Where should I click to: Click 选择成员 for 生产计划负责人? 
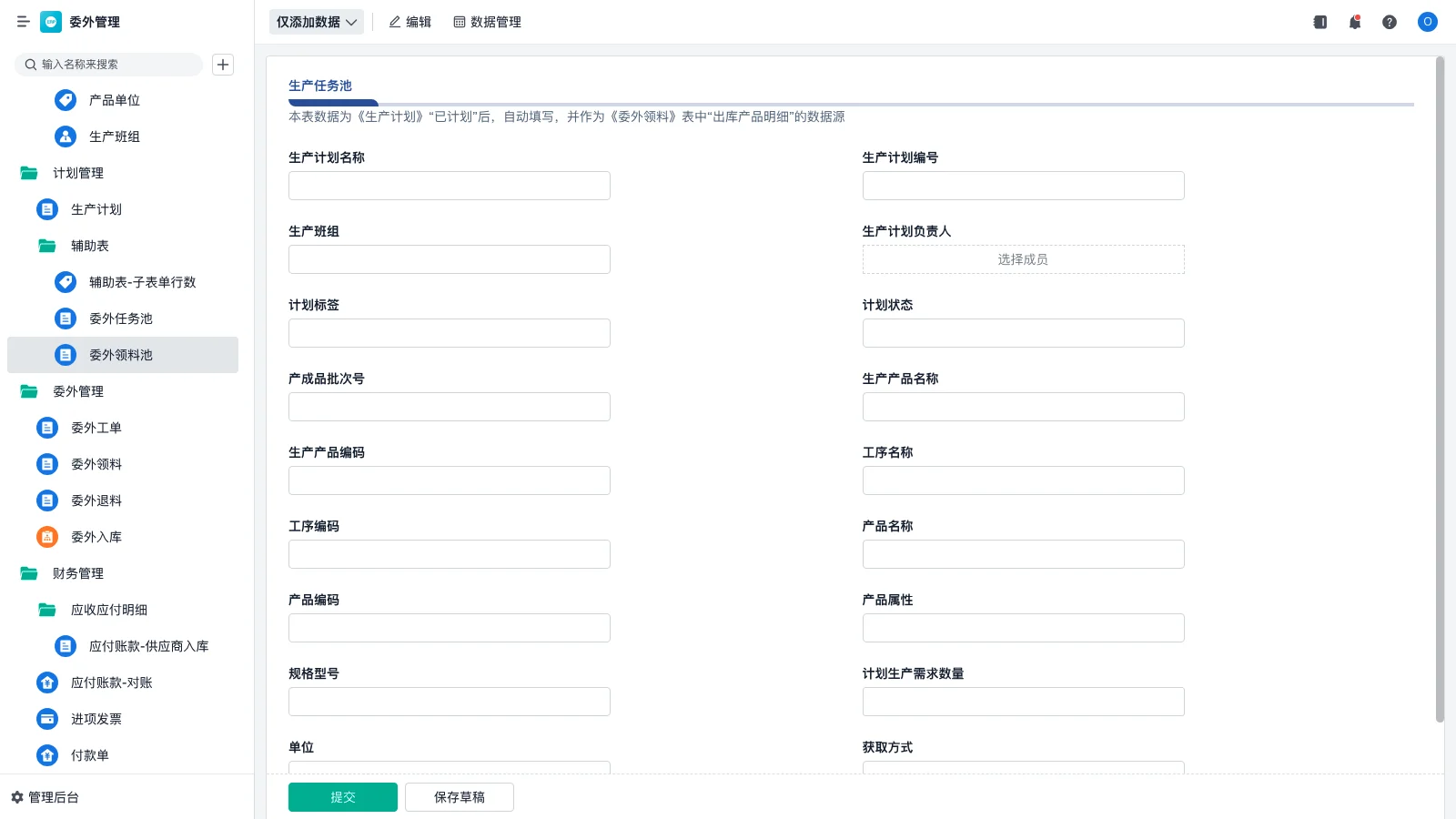(x=1024, y=259)
